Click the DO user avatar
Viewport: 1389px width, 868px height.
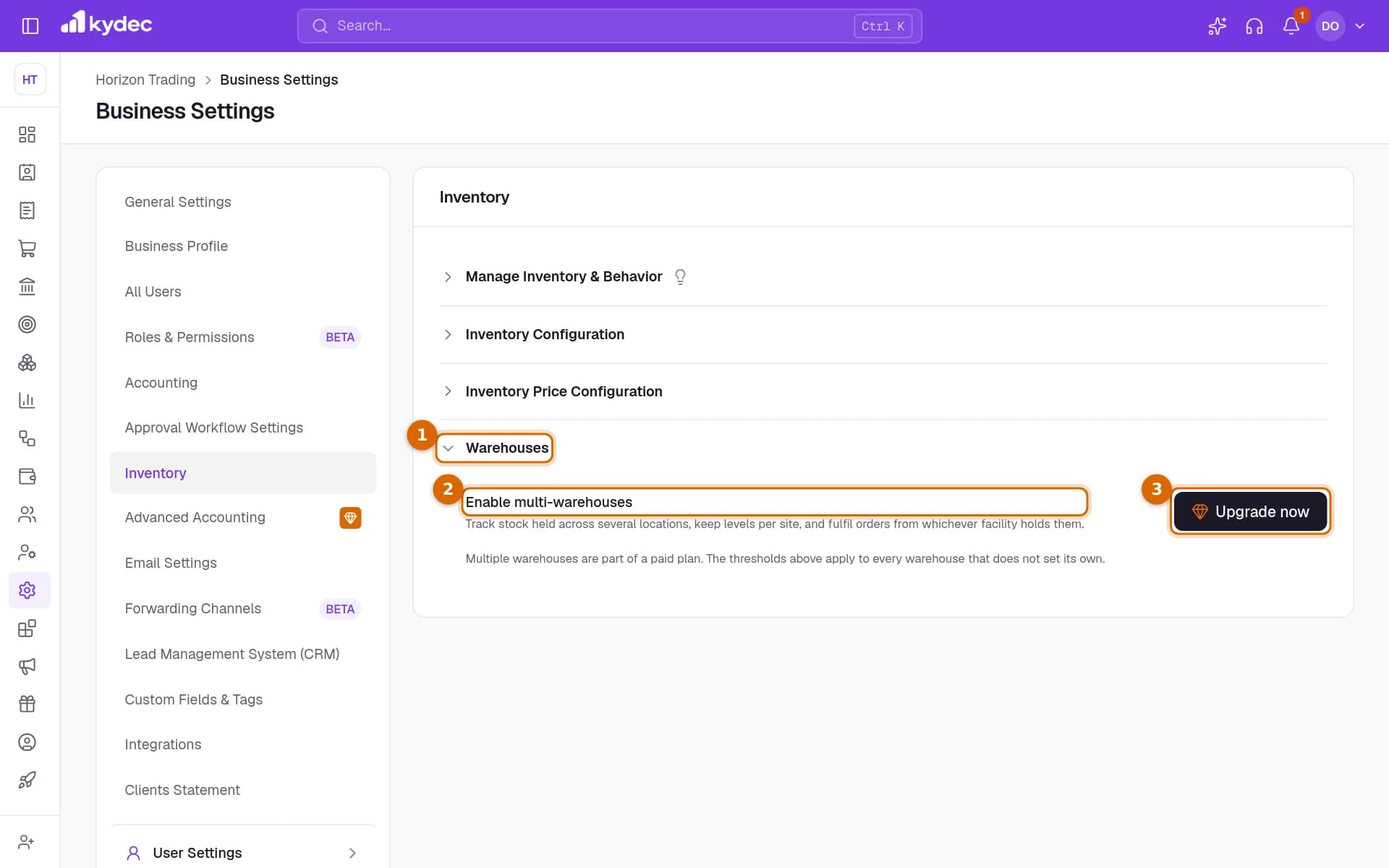click(1330, 26)
